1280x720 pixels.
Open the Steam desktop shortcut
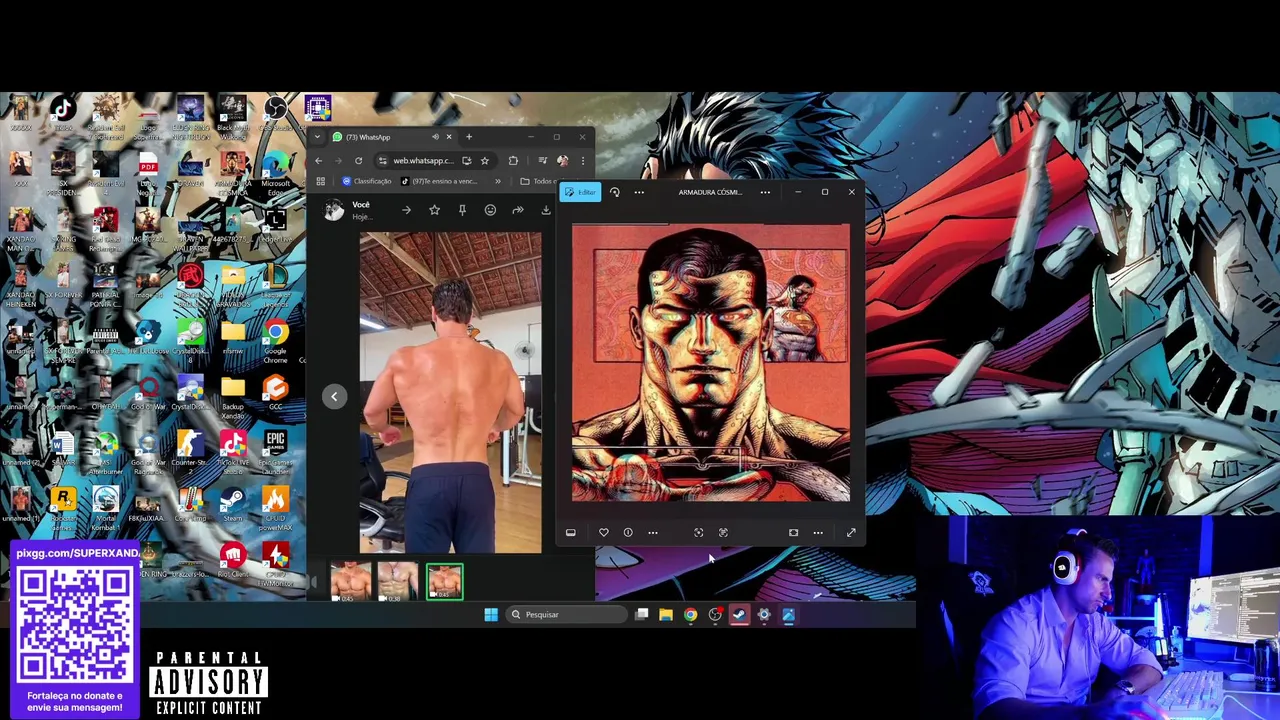pyautogui.click(x=233, y=504)
